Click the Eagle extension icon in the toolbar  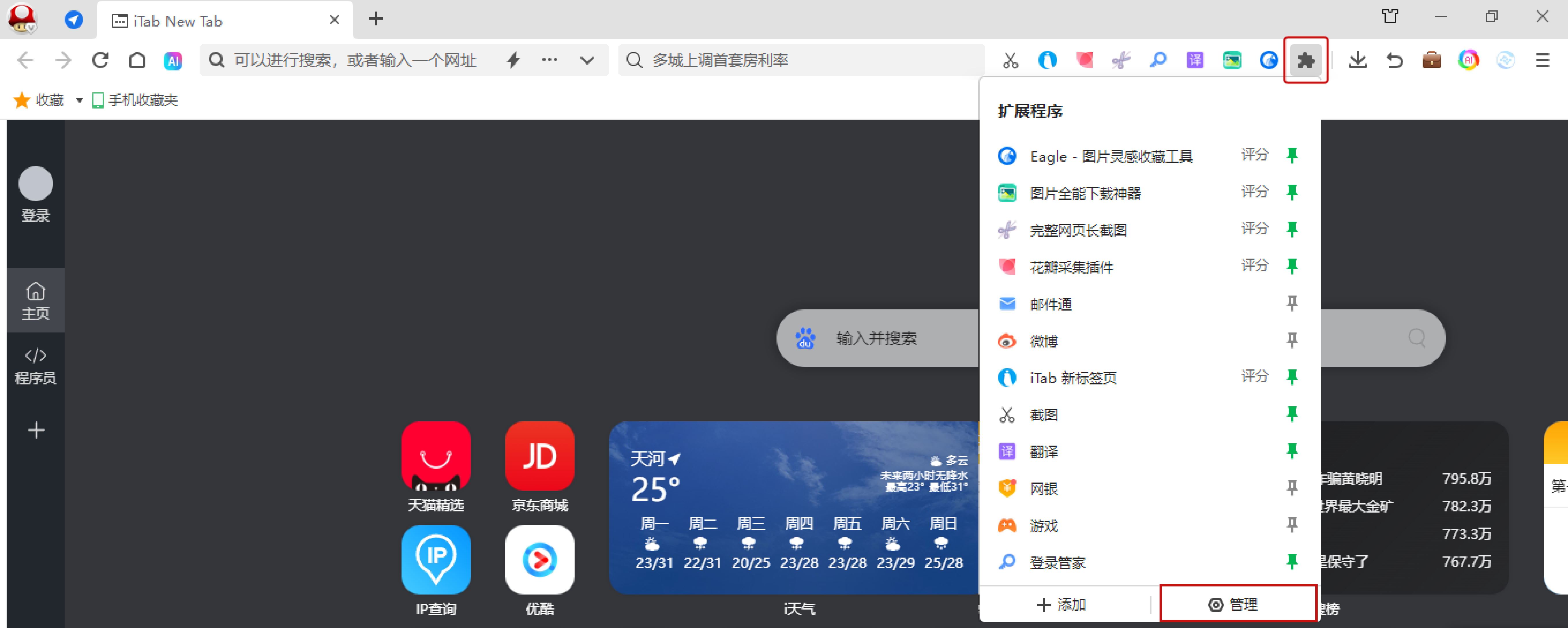[1269, 60]
